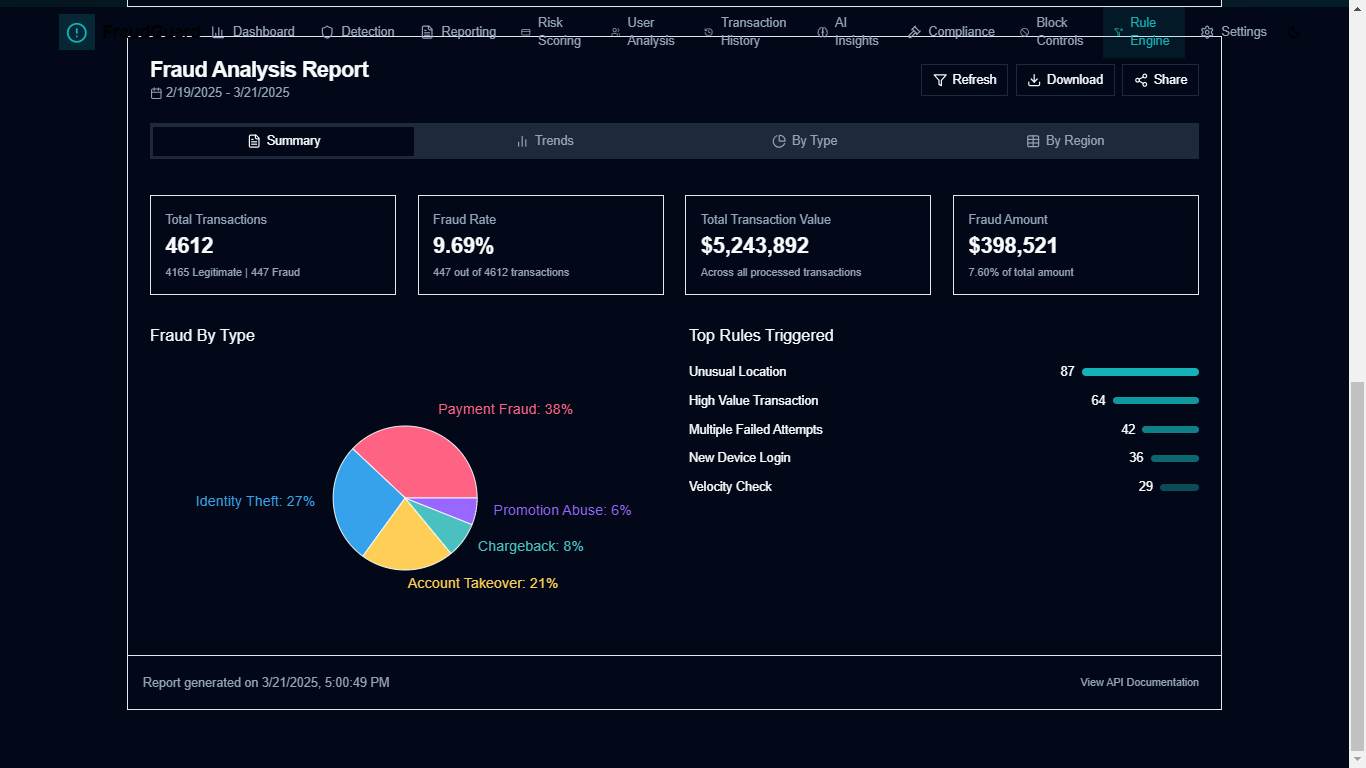Click the "Unusual Location" rule name
Screen dimensions: 1366x768
coord(738,372)
